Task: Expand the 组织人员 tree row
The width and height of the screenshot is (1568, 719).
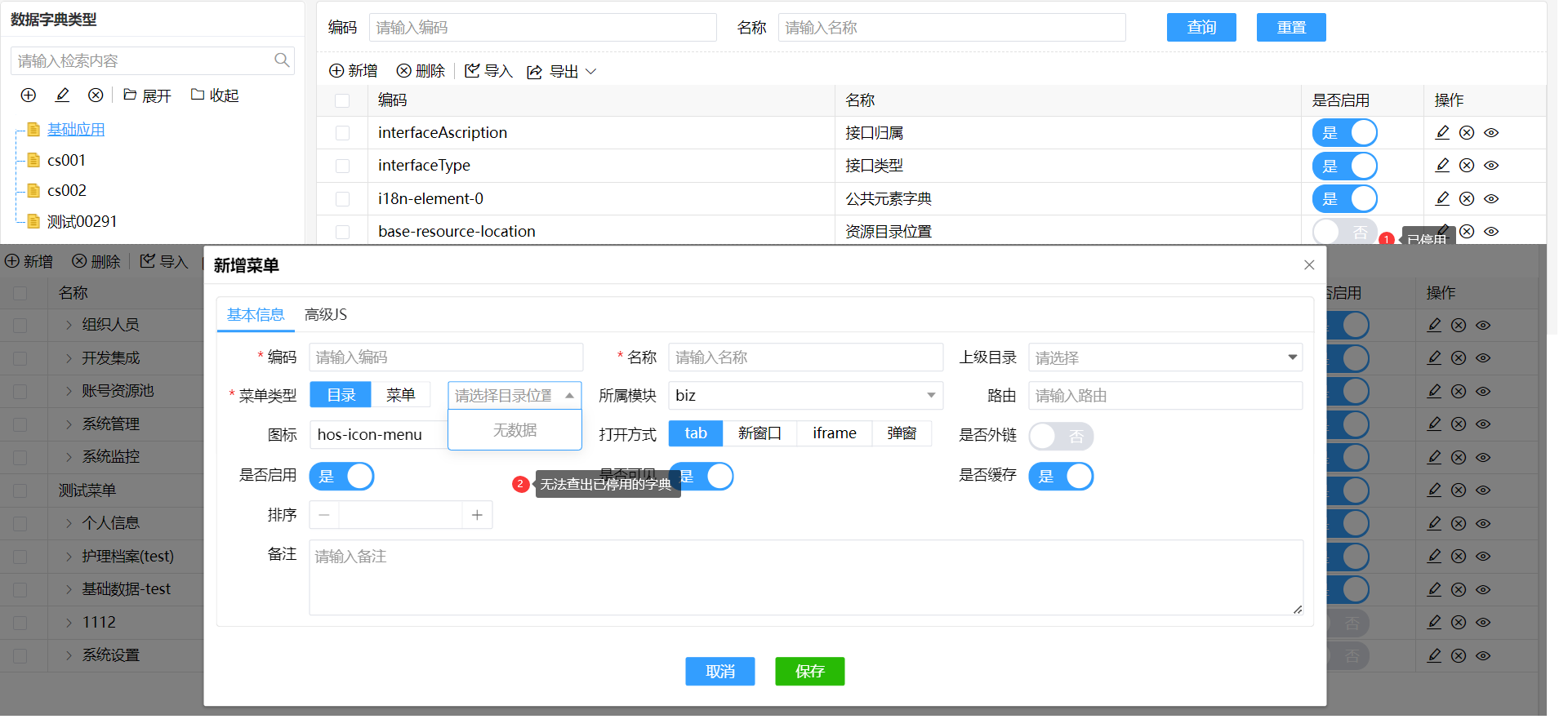Action: point(69,325)
